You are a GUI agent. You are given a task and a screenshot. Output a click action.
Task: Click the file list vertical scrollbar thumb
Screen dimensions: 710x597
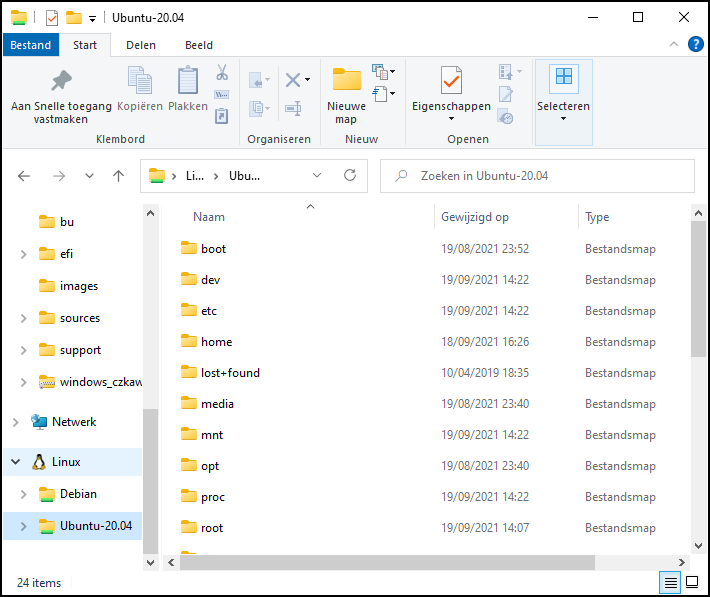tap(698, 289)
